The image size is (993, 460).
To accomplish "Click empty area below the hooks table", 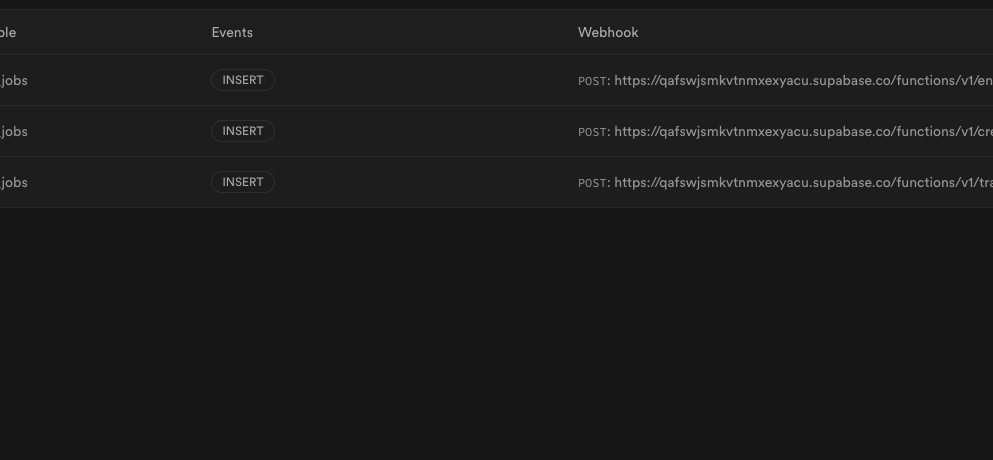I will 496,333.
